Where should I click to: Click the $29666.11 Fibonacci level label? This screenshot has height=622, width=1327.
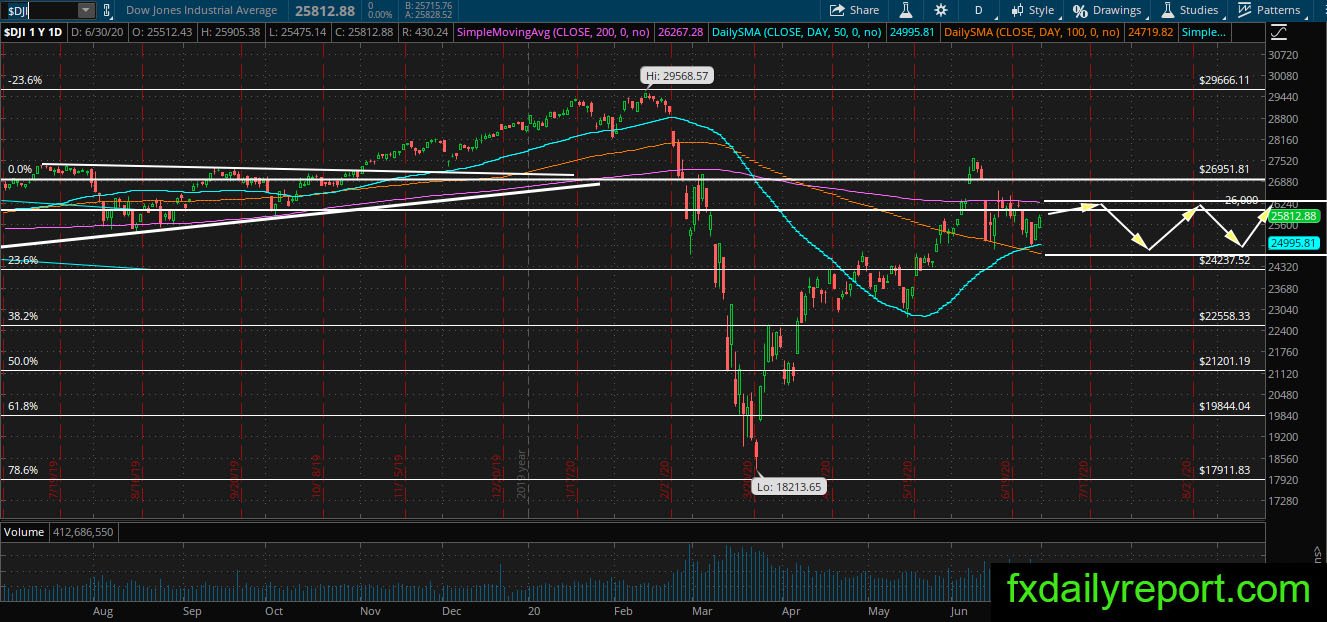(x=1225, y=80)
